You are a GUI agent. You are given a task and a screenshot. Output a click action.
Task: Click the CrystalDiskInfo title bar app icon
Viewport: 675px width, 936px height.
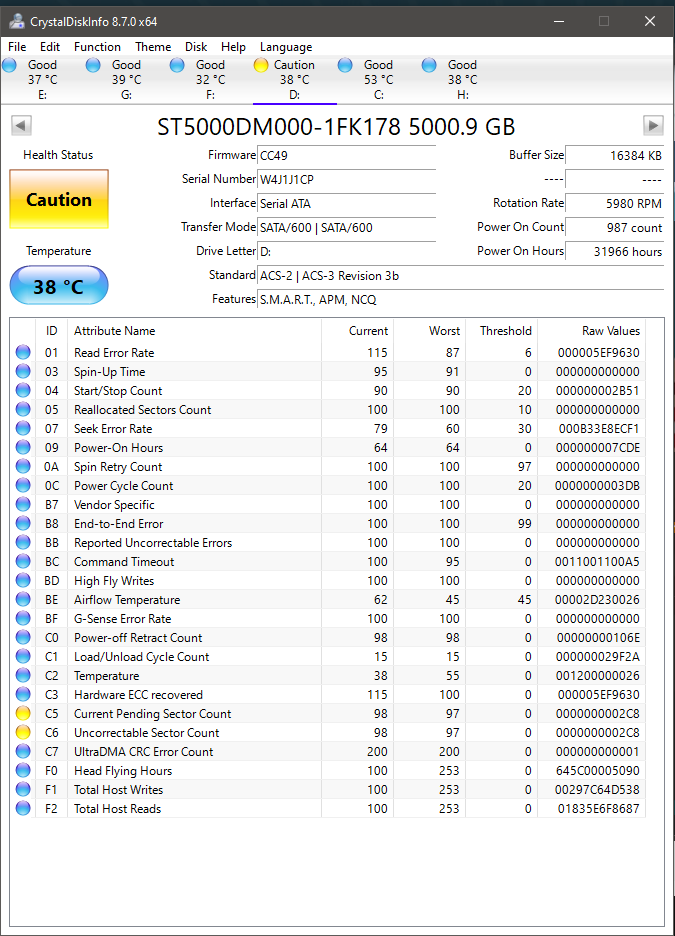(17, 21)
